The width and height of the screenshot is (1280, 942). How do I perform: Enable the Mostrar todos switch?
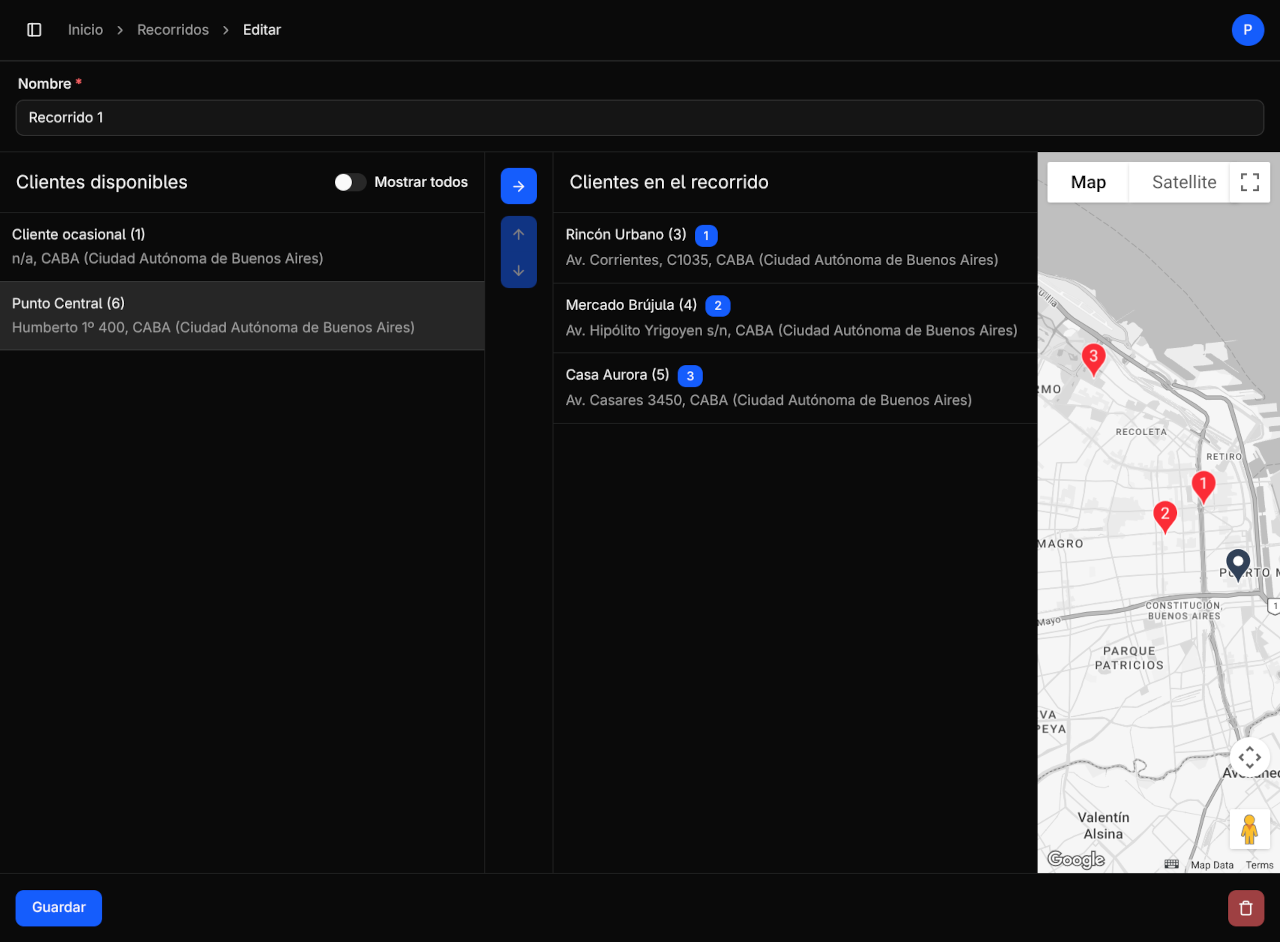click(x=350, y=182)
